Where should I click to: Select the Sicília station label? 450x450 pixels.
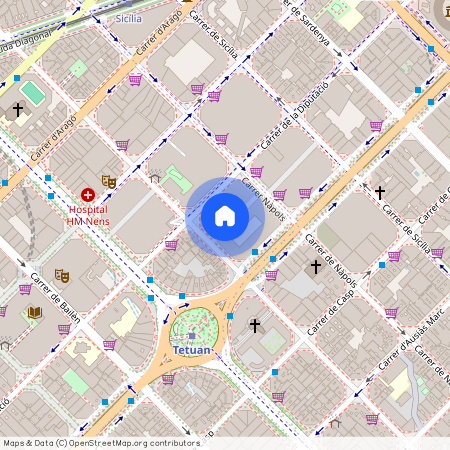coord(128,19)
